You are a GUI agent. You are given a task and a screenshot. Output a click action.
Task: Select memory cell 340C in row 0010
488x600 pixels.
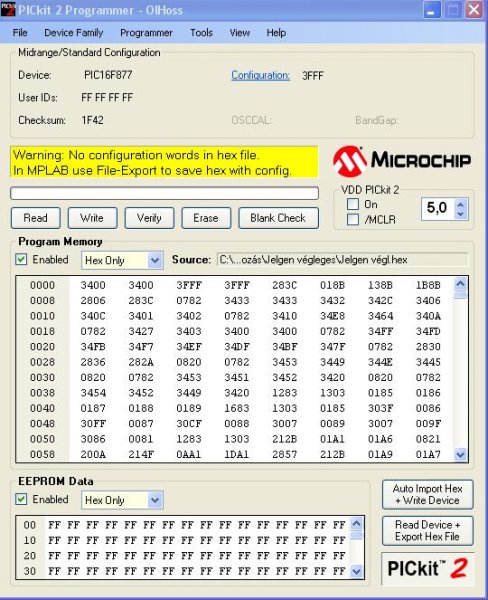coord(93,316)
